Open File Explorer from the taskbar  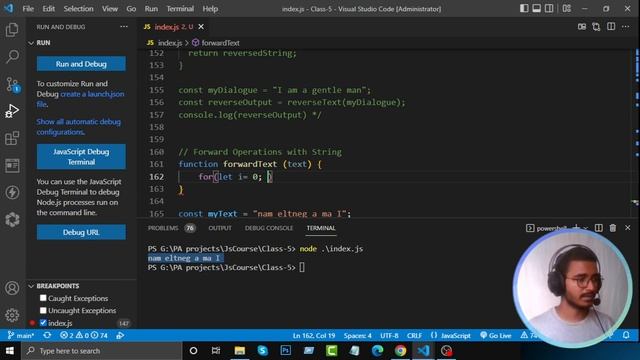pyautogui.click(x=240, y=351)
